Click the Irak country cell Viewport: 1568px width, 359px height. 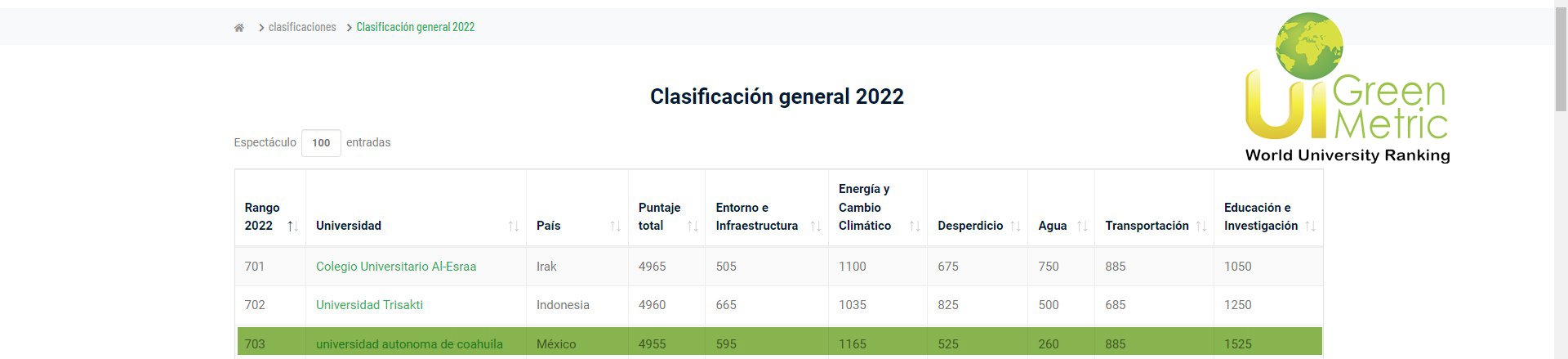pos(546,267)
